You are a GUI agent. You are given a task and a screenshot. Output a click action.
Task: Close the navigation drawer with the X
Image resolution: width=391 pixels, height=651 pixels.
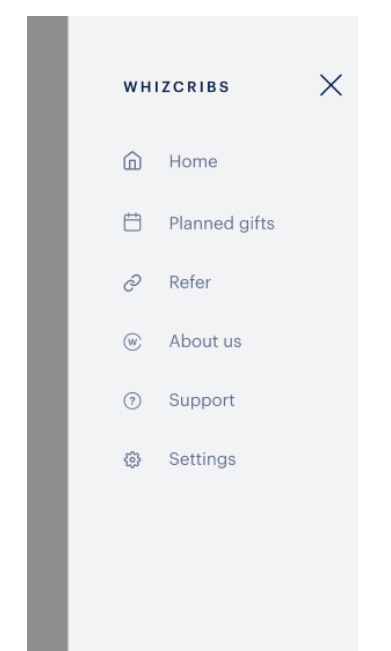coord(331,85)
